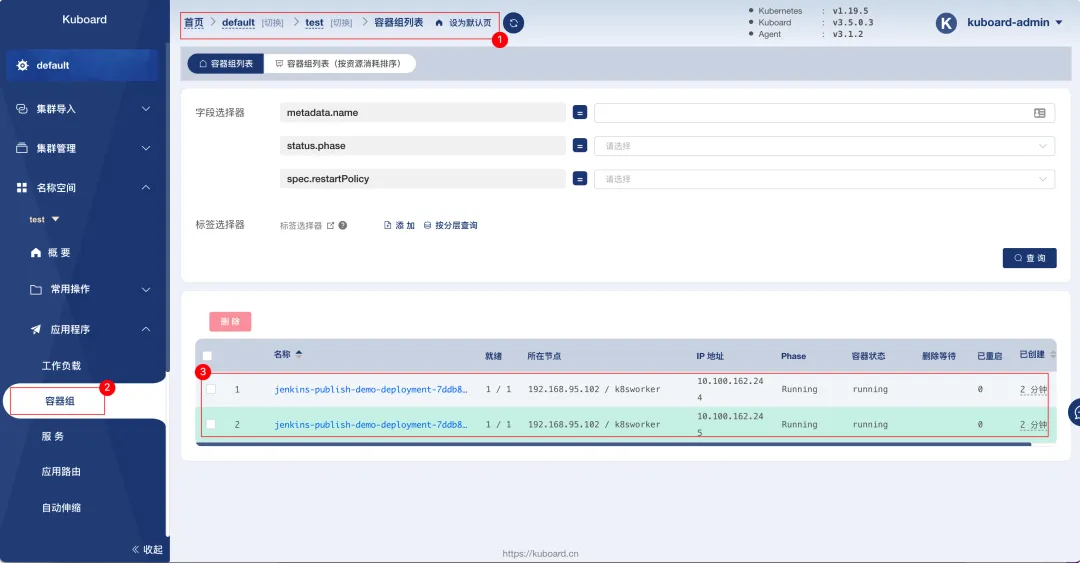
Task: Expand the 集群管理 menu chevron
Action: coord(146,148)
